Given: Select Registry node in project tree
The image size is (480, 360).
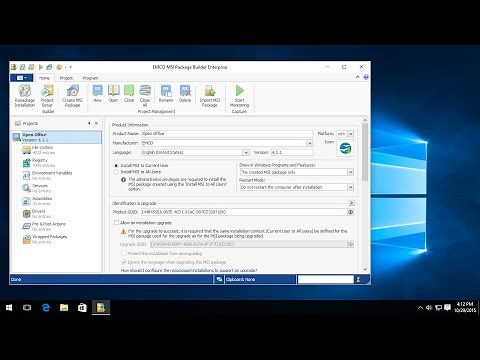Looking at the screenshot, I should coord(39,163).
